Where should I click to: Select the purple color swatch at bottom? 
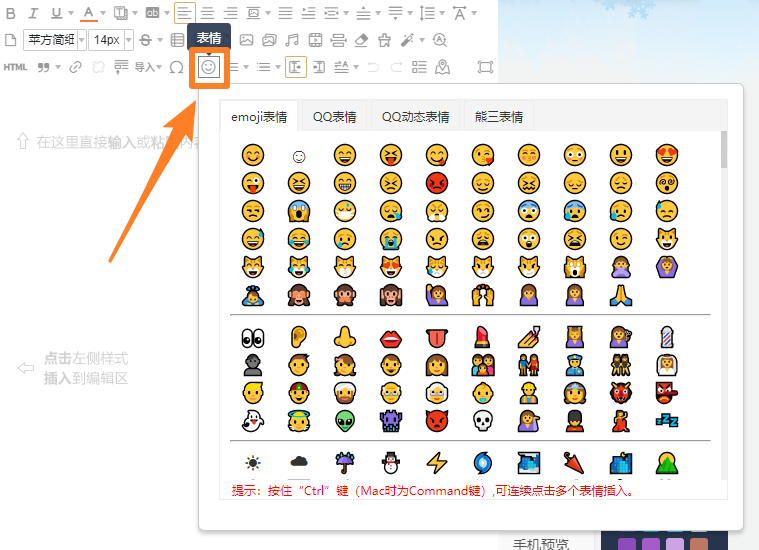coord(627,544)
